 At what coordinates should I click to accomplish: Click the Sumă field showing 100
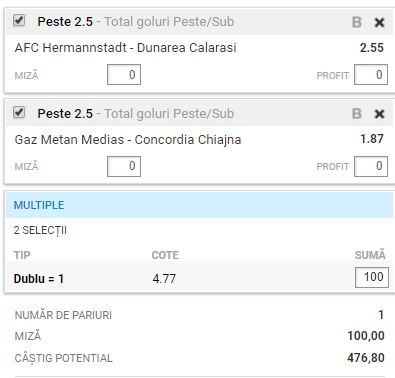[x=372, y=277]
